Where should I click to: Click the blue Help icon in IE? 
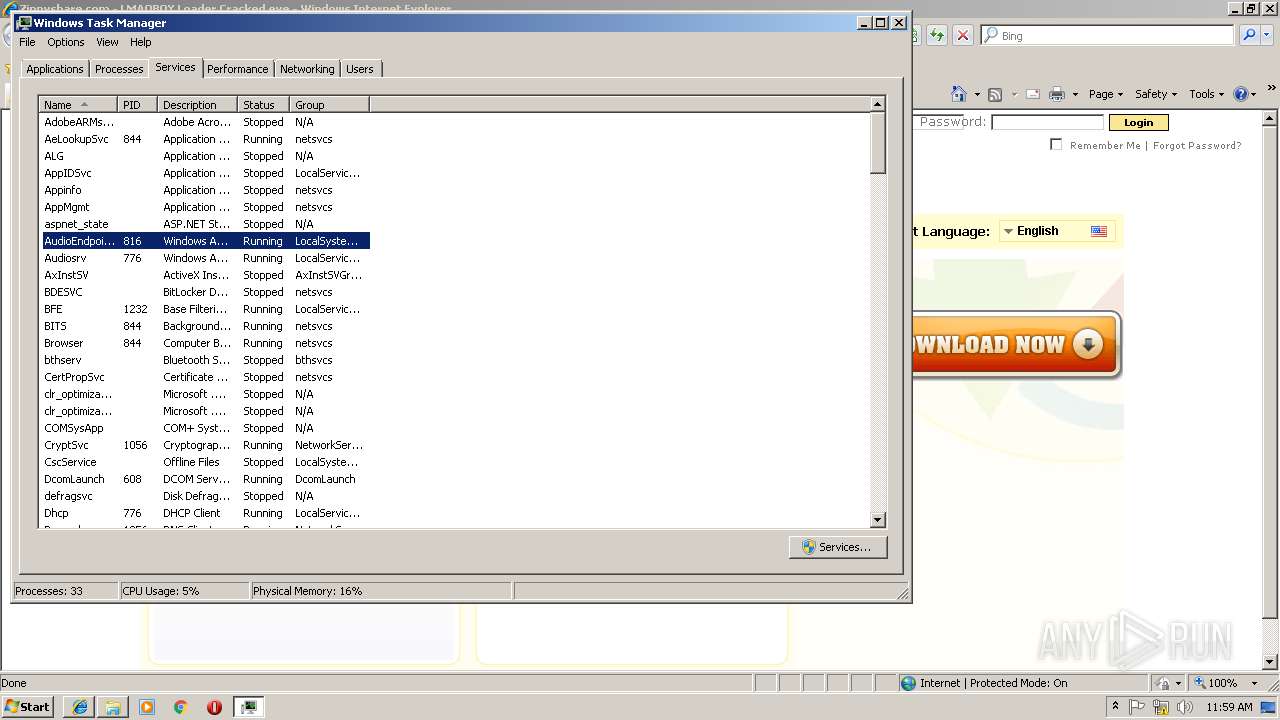click(x=1241, y=94)
